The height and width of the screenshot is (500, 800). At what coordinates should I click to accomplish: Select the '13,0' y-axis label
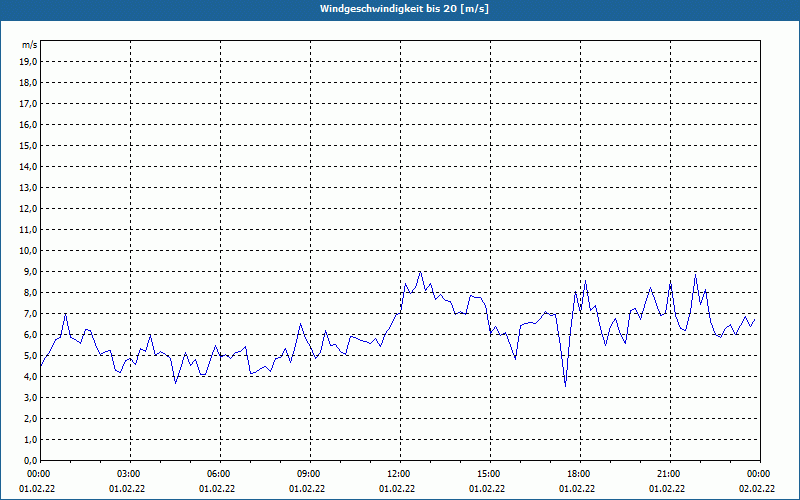point(29,188)
